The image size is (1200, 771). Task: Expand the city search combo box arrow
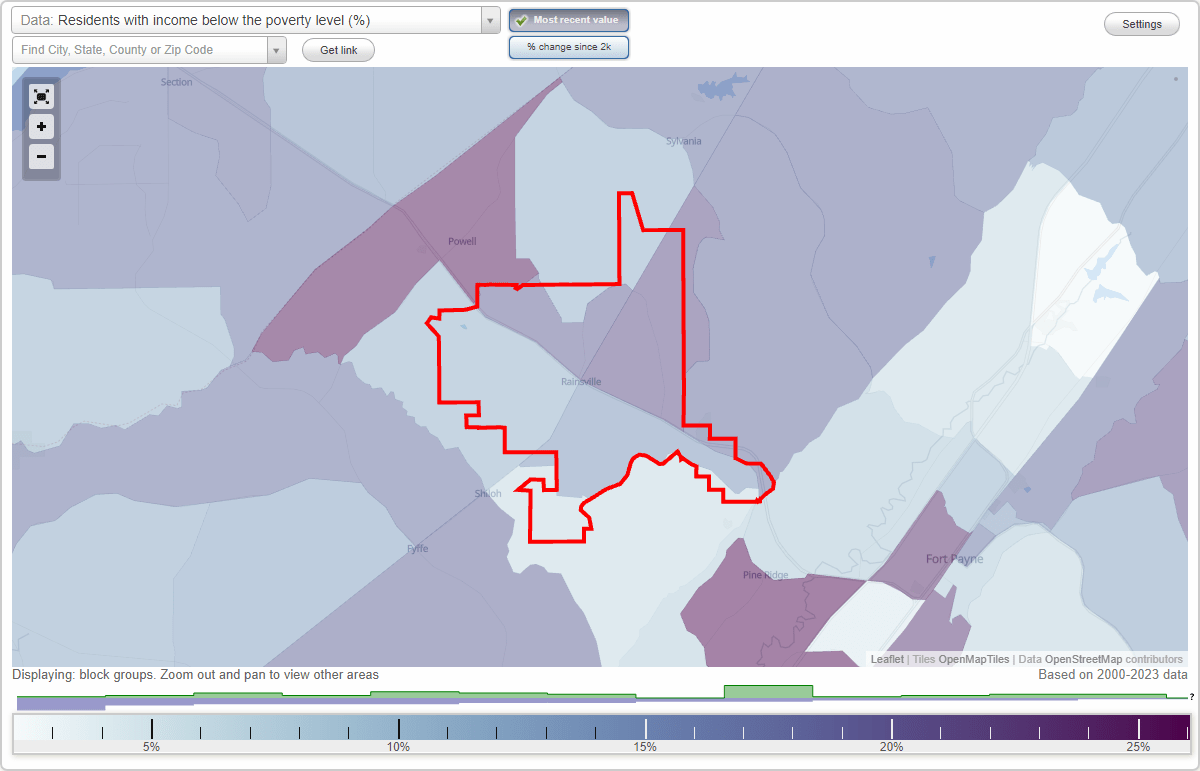[274, 49]
